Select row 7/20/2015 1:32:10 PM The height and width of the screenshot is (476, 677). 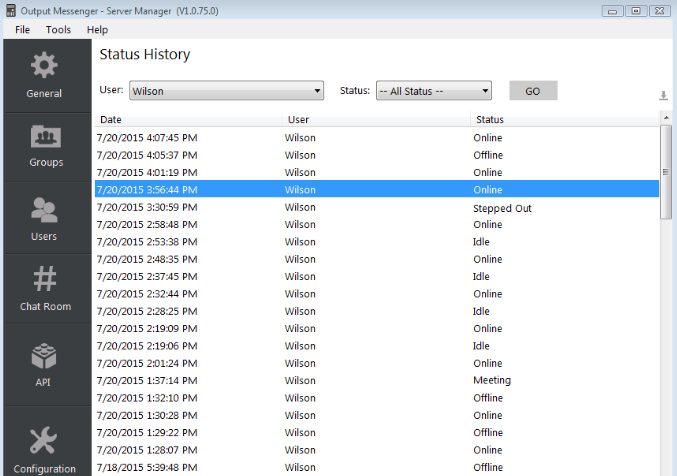click(x=377, y=398)
